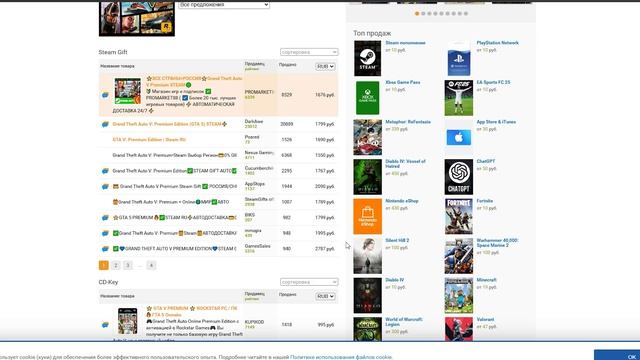Open the green Xbox Game Pass image
This screenshot has height=360, width=640.
(x=367, y=98)
